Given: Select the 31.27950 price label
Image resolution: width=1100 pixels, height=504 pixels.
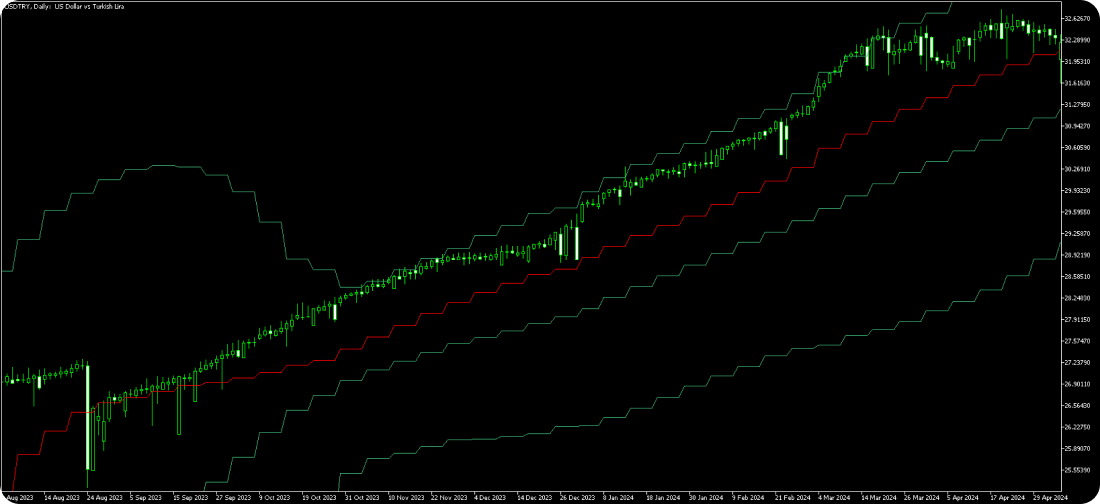Looking at the screenshot, I should pyautogui.click(x=1079, y=105).
